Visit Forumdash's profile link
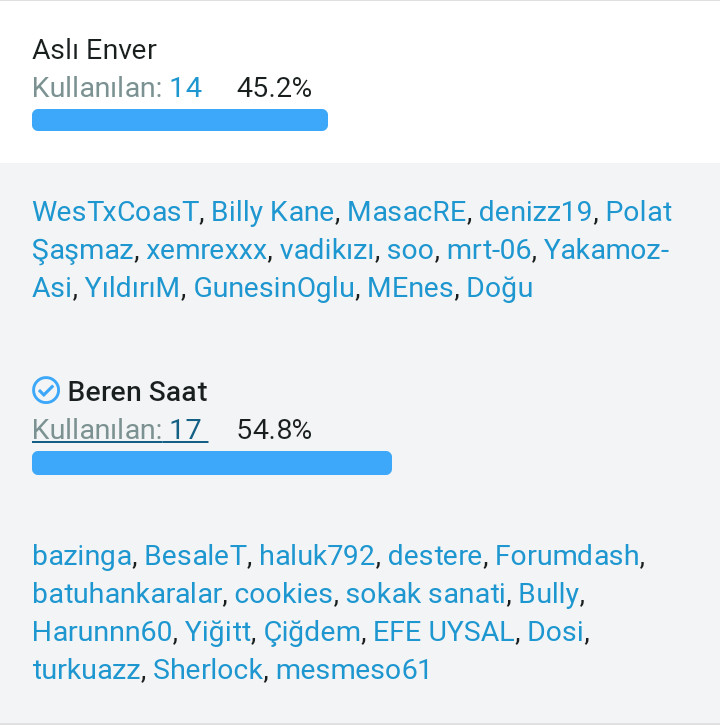Viewport: 720px width, 726px height. click(567, 555)
